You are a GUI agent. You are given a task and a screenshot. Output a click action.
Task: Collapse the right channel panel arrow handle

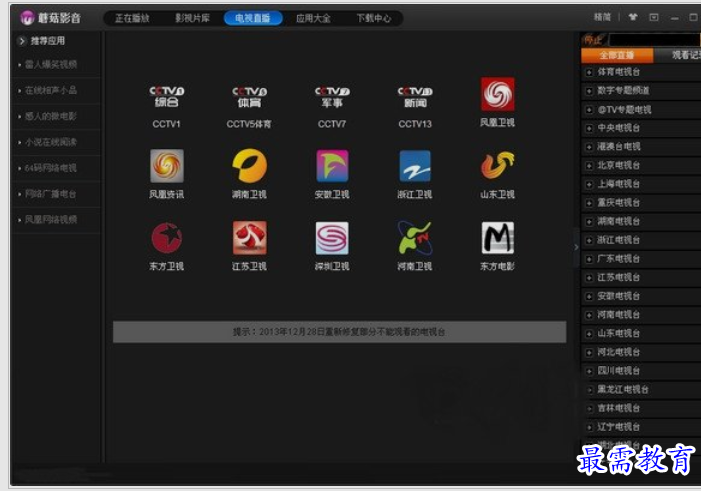pos(576,247)
